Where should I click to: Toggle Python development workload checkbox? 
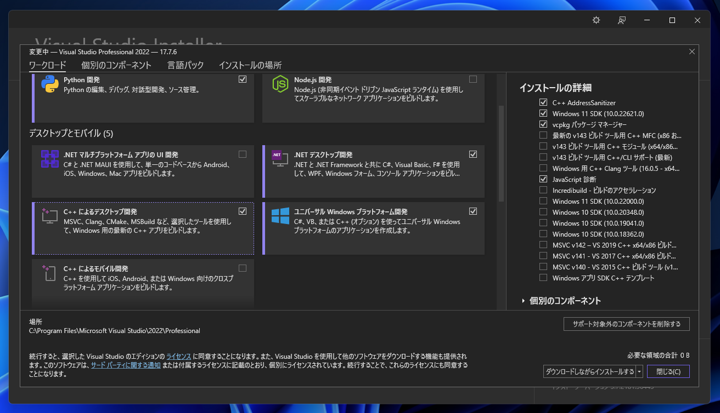click(242, 79)
